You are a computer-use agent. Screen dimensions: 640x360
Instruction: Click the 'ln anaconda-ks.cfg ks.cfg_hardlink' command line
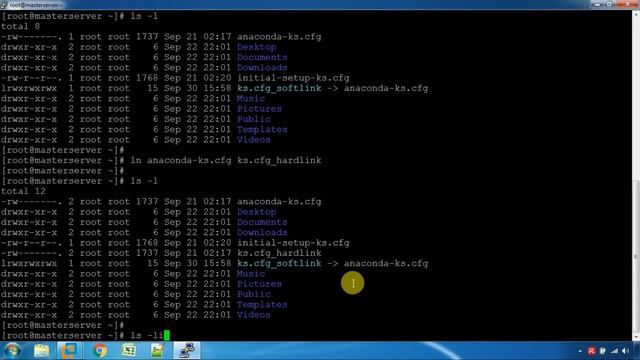[226, 160]
